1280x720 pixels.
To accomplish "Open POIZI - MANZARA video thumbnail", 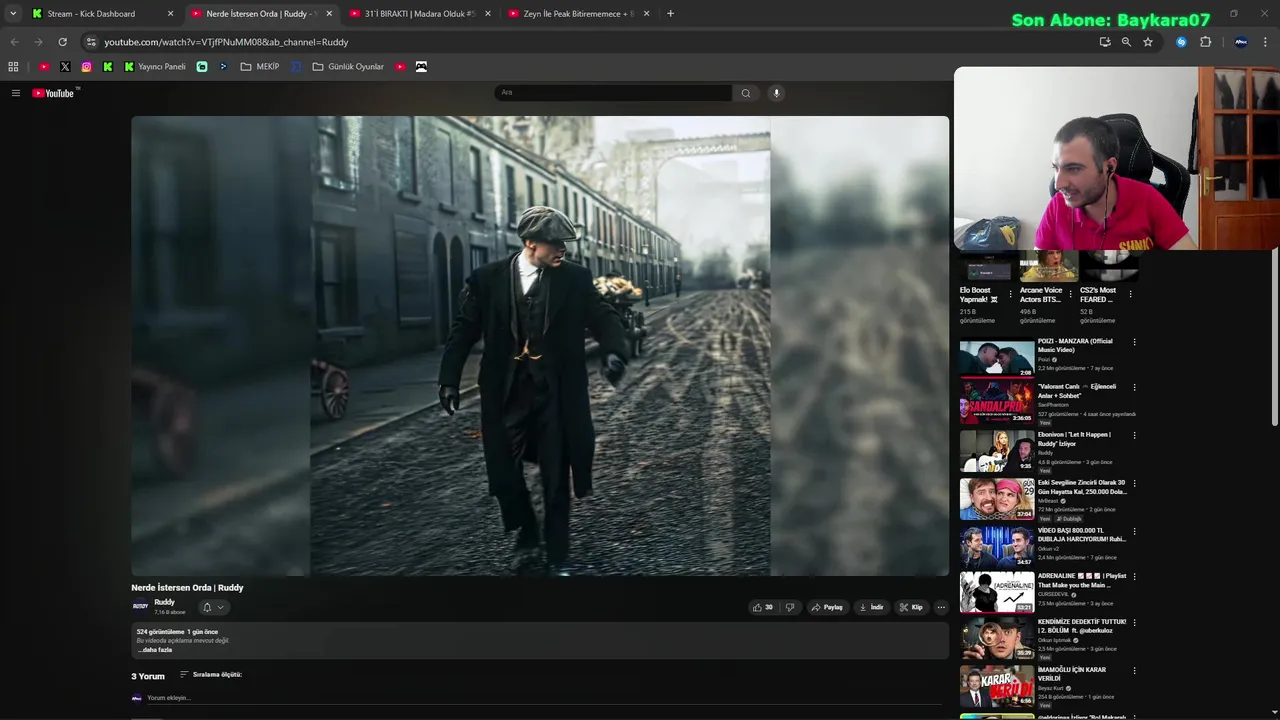I will click(997, 358).
